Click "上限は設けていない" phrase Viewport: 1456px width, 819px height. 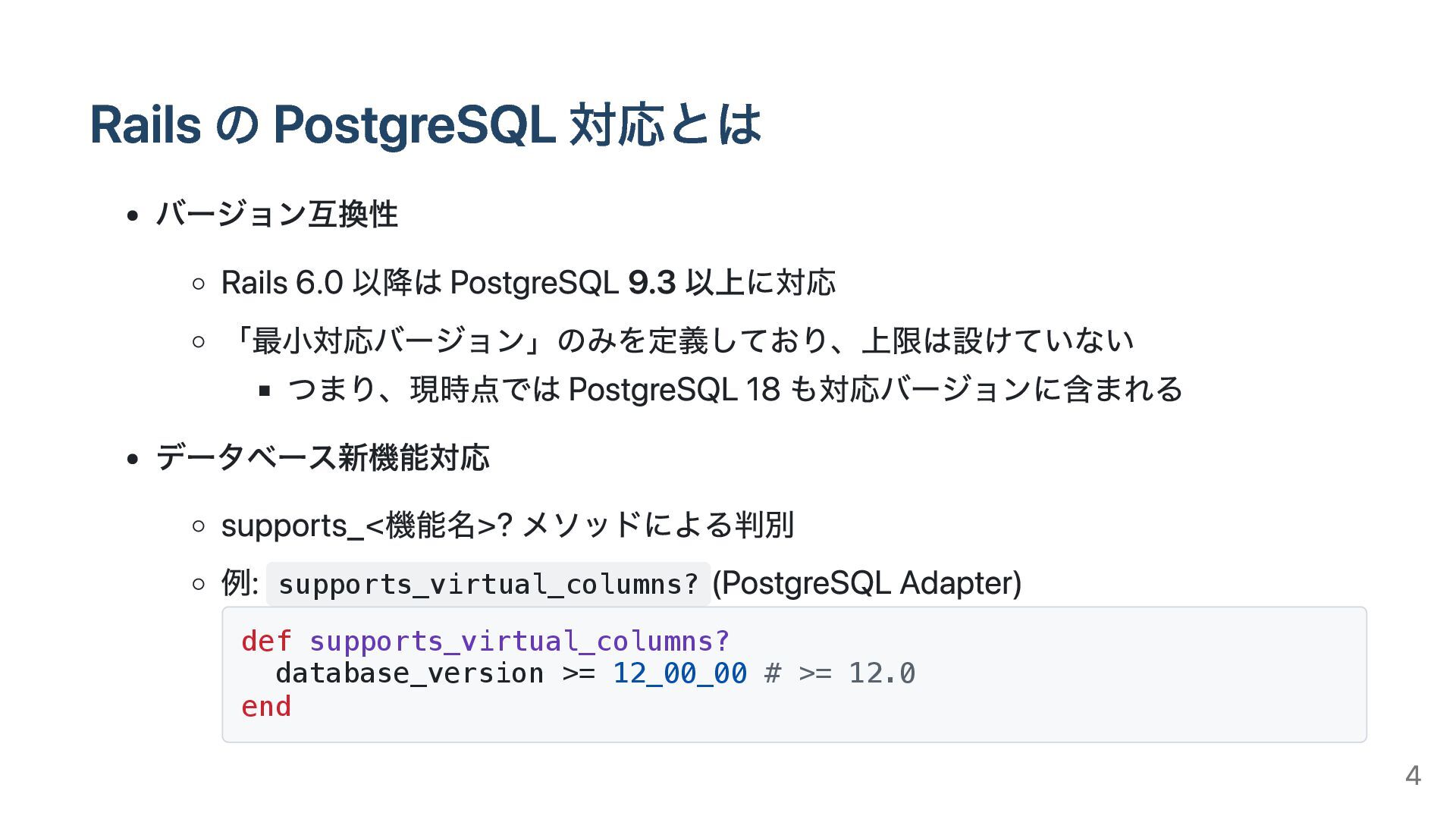(x=998, y=340)
